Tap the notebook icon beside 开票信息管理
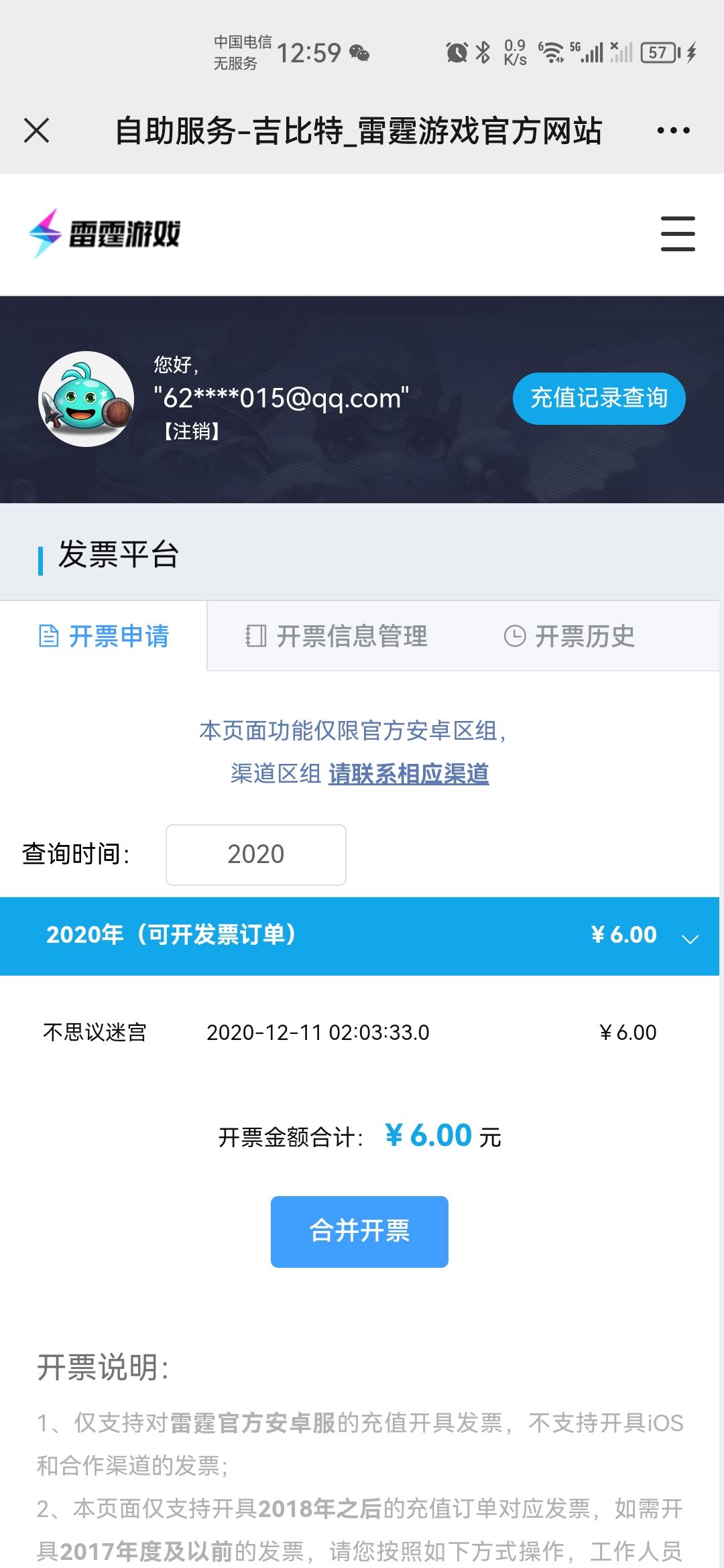This screenshot has width=724, height=1568. click(x=255, y=636)
